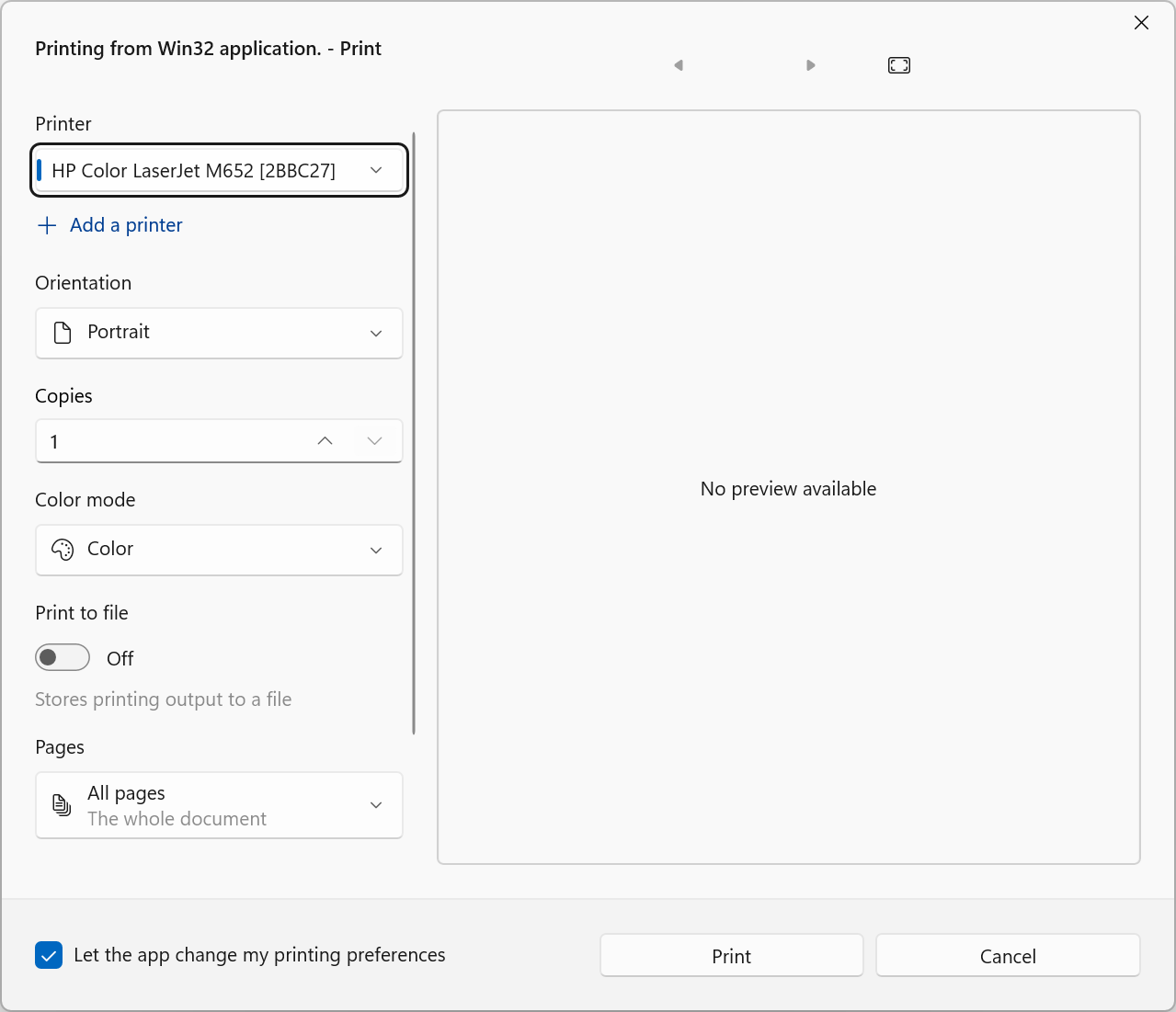1176x1012 pixels.
Task: Open the Color mode dropdown
Action: (219, 550)
